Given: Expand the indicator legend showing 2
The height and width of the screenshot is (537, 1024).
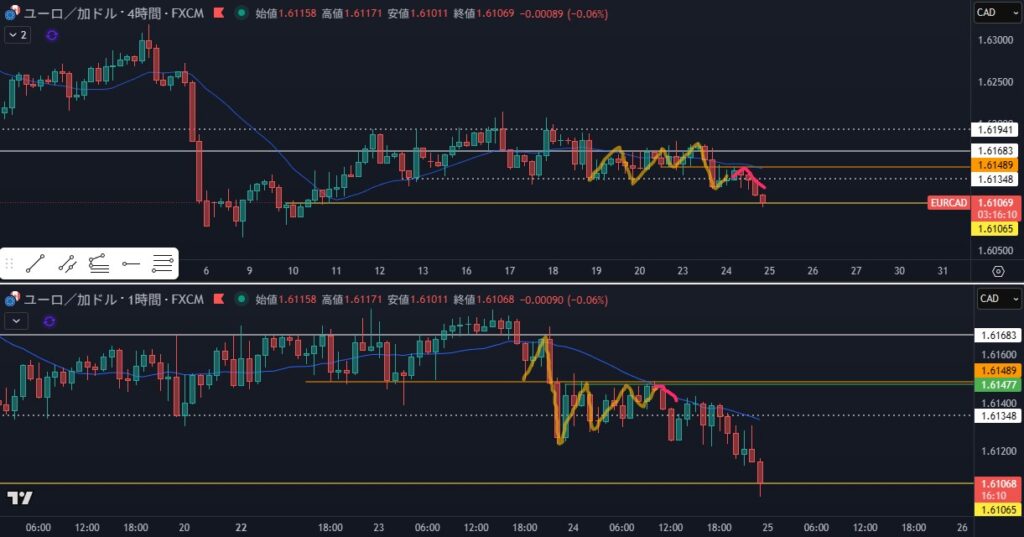Looking at the screenshot, I should (17, 34).
